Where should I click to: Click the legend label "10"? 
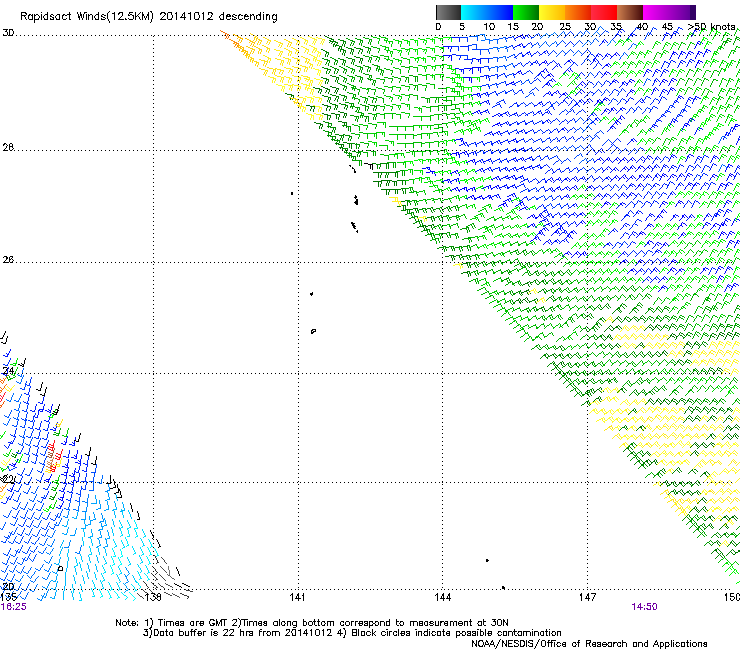[x=489, y=27]
